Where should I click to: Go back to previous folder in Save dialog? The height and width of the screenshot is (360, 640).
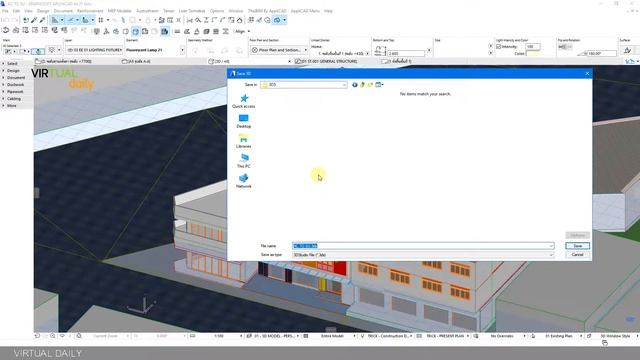coord(355,84)
